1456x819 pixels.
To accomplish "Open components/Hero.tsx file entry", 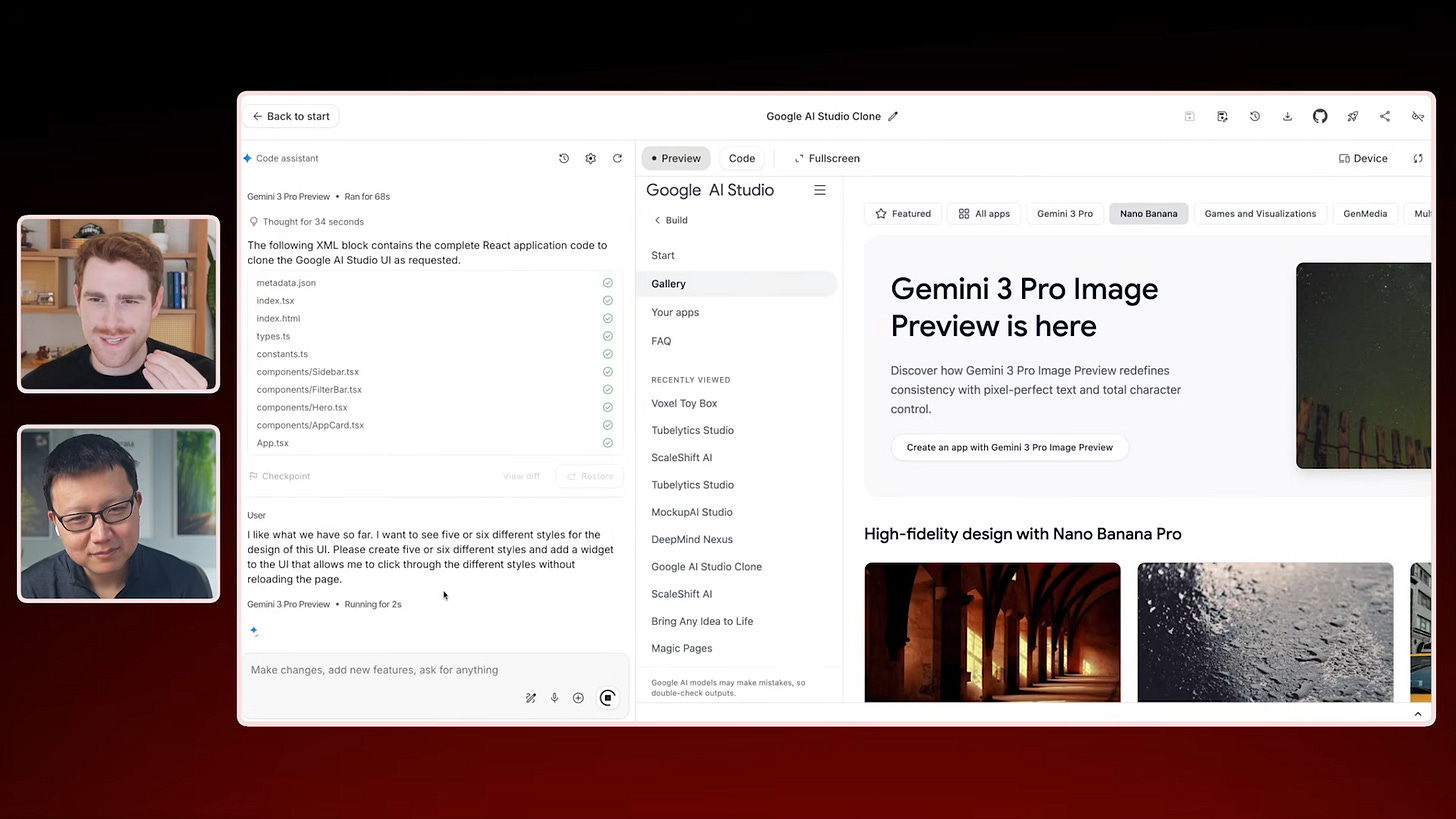I will point(434,408).
